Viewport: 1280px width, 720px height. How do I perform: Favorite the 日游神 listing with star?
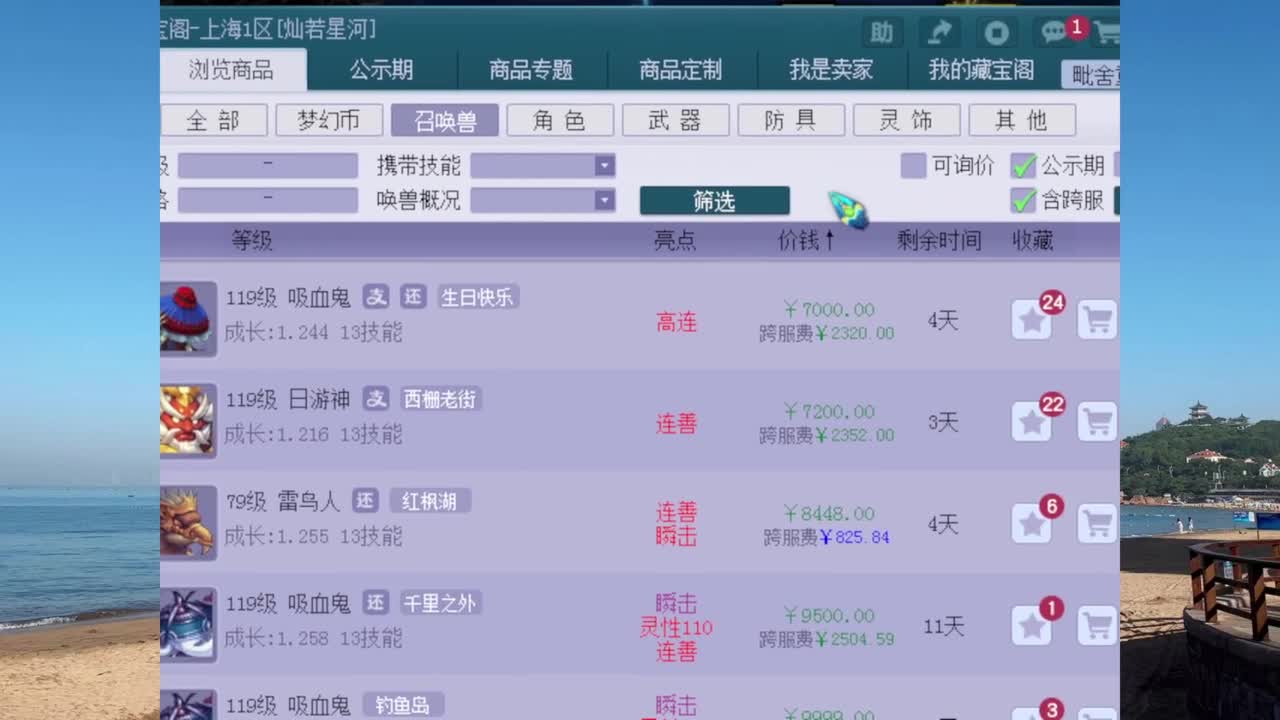pyautogui.click(x=1032, y=422)
